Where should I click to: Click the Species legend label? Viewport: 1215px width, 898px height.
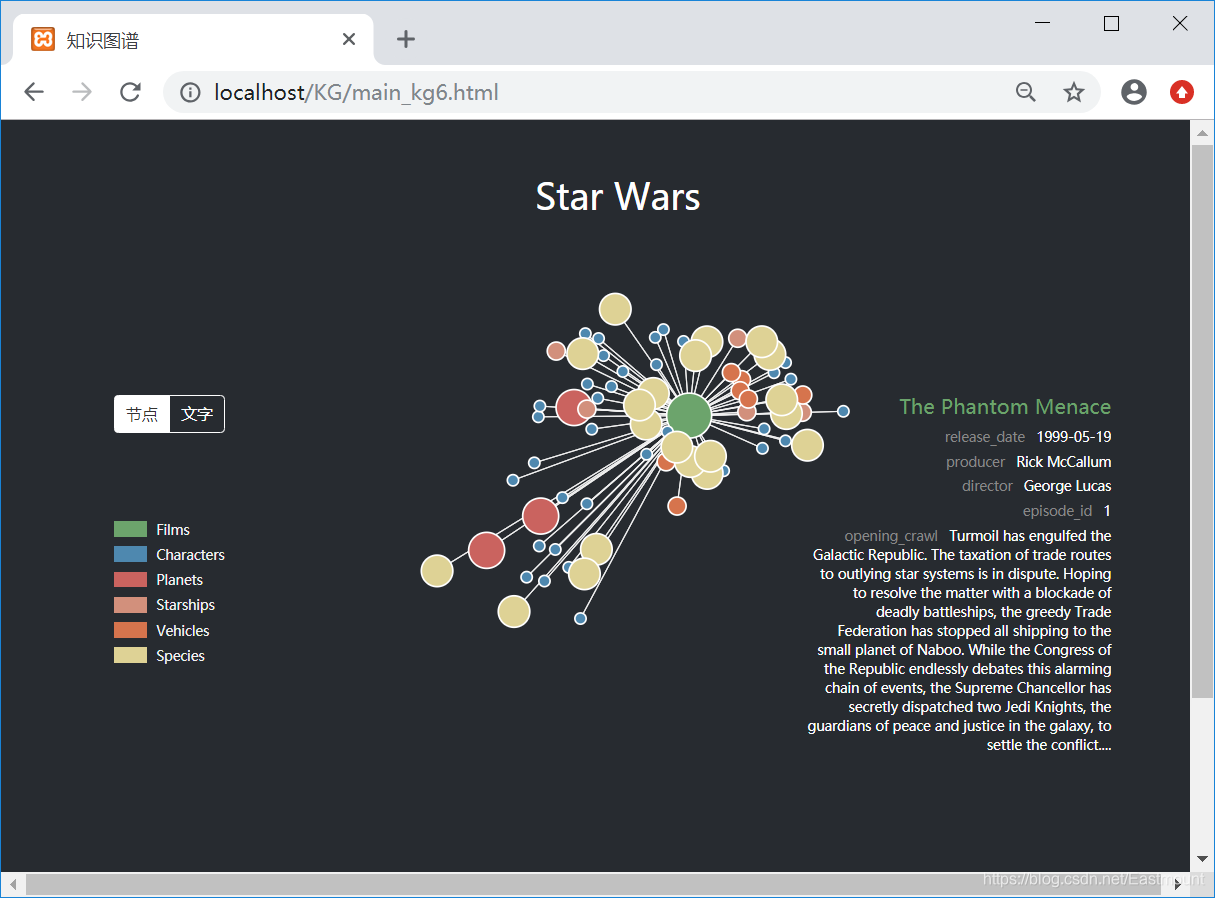[180, 656]
